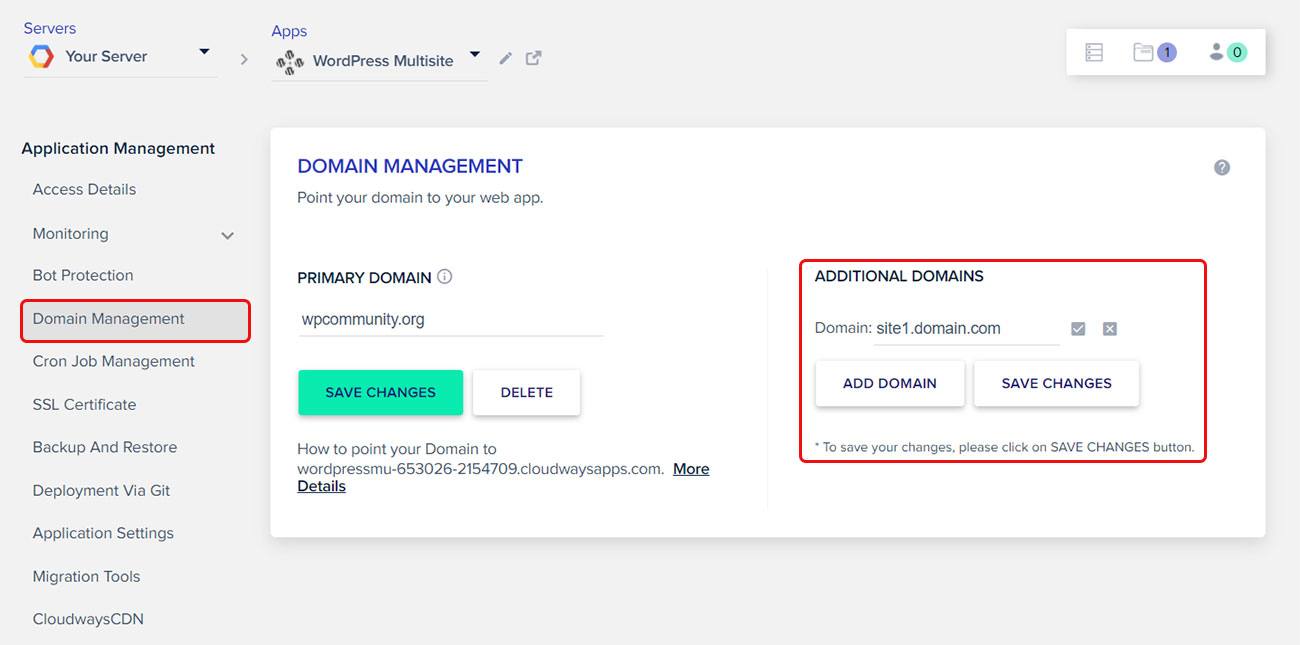Open the projects folder icon with badge 1
1300x645 pixels.
coord(1154,52)
